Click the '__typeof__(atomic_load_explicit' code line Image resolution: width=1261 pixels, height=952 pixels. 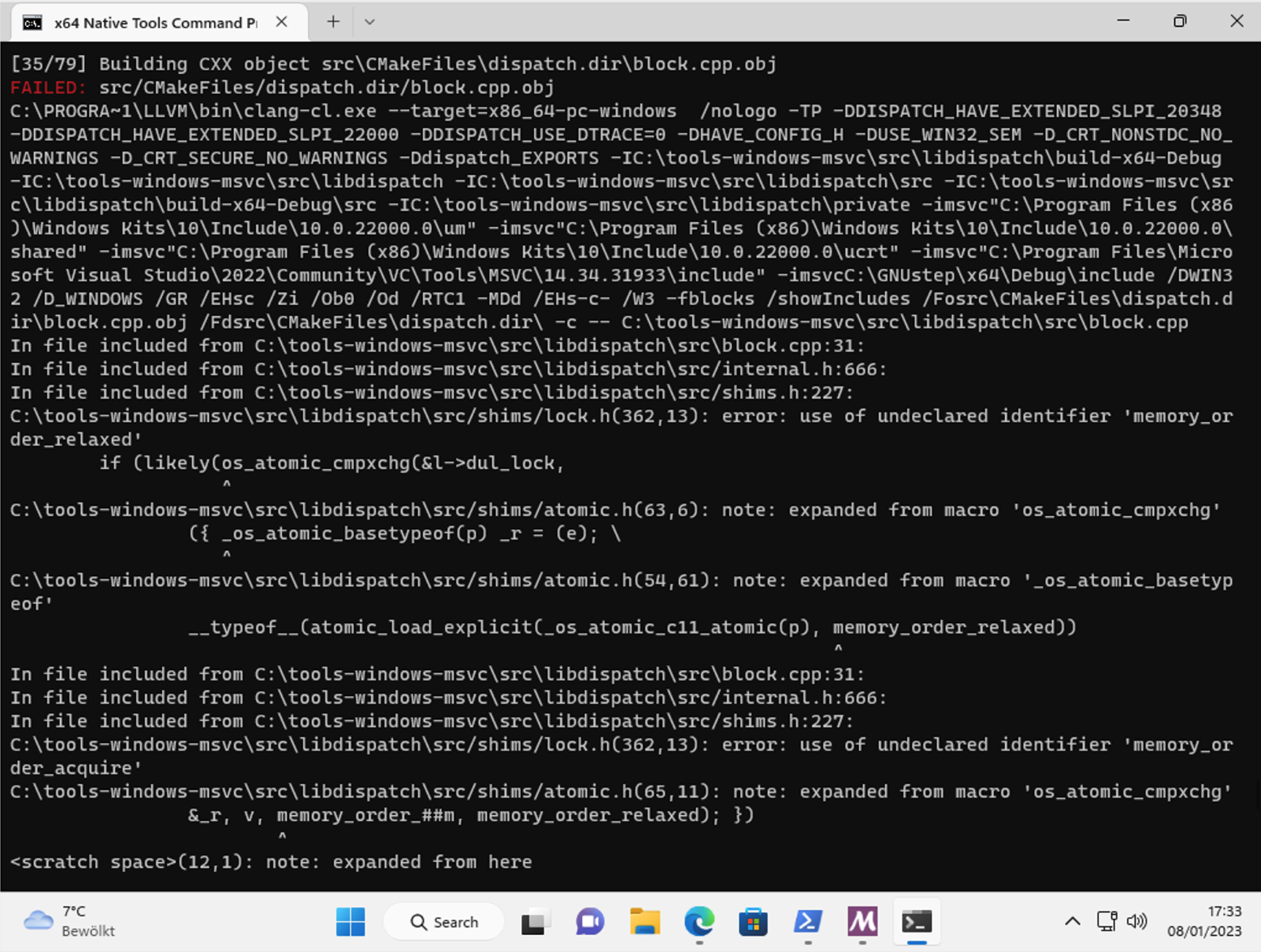pyautogui.click(x=633, y=627)
